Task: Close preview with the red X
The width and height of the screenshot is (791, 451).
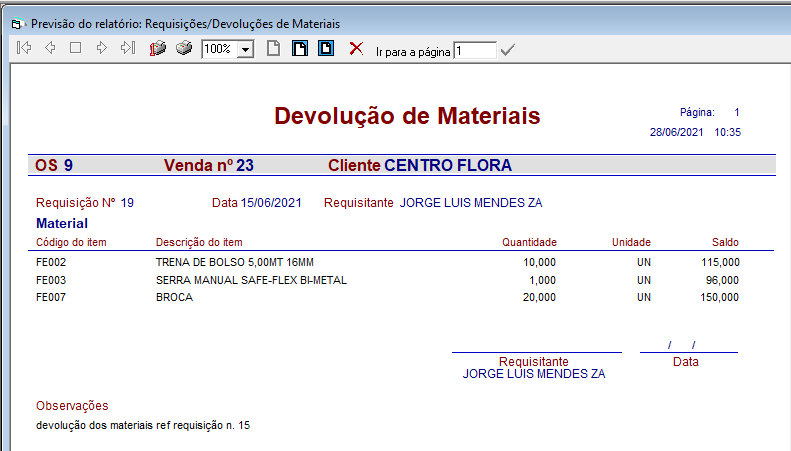Action: coord(356,48)
